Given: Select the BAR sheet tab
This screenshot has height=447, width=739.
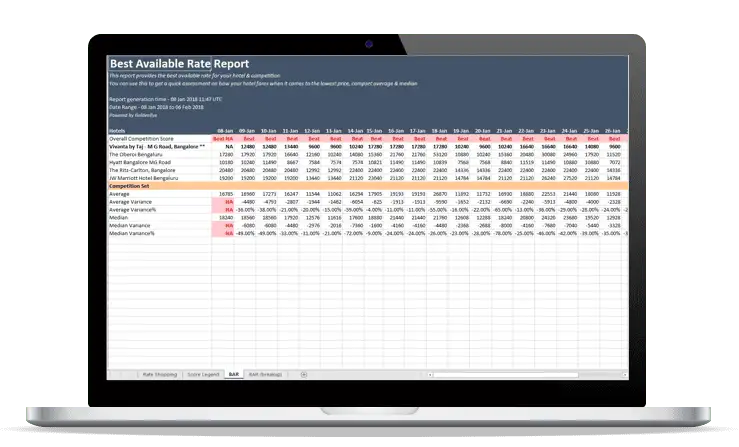Looking at the screenshot, I should (234, 374).
